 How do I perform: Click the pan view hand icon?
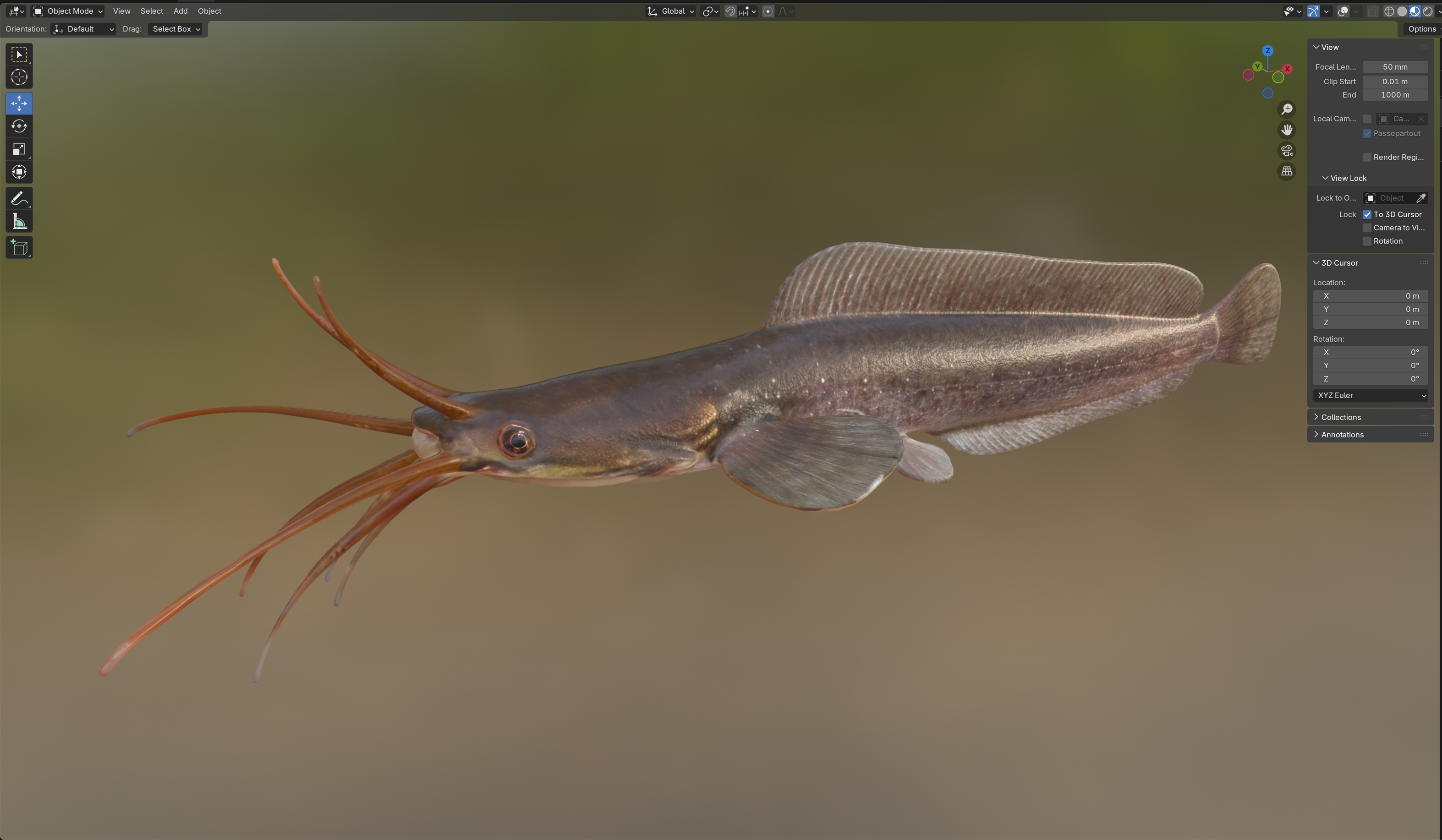1286,130
